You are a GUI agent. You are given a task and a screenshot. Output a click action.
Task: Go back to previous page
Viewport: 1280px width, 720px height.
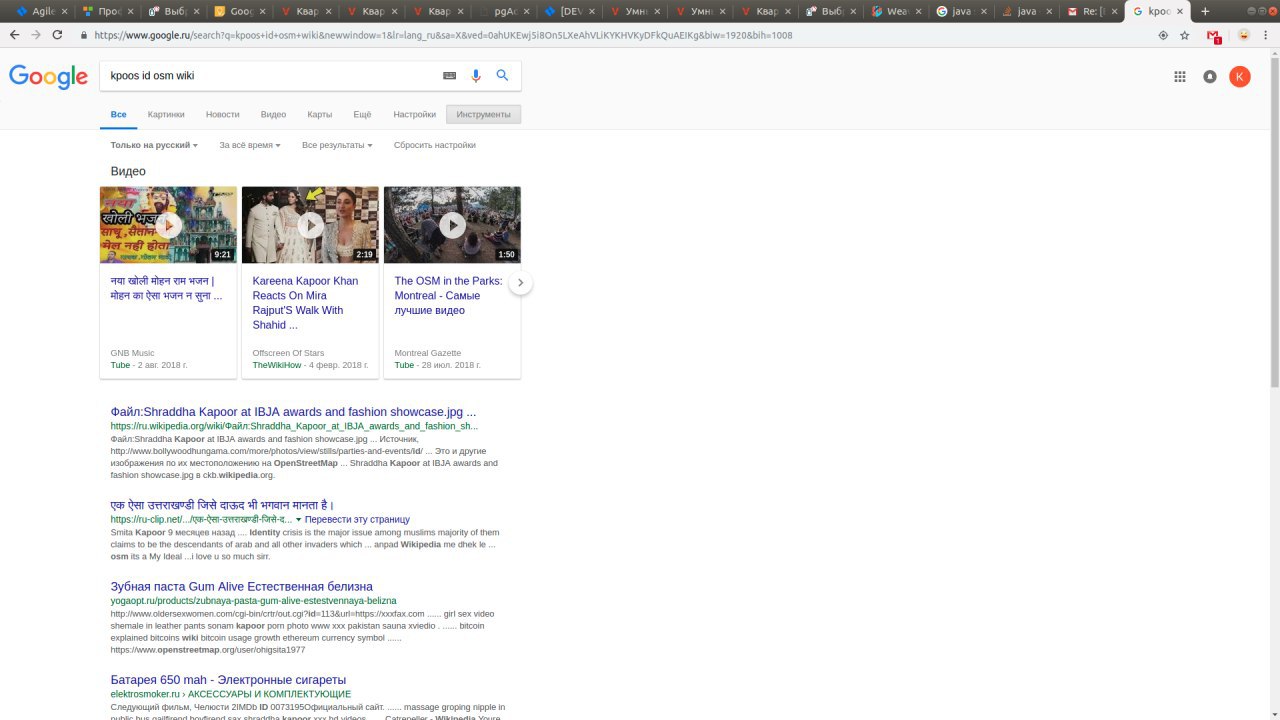click(14, 34)
